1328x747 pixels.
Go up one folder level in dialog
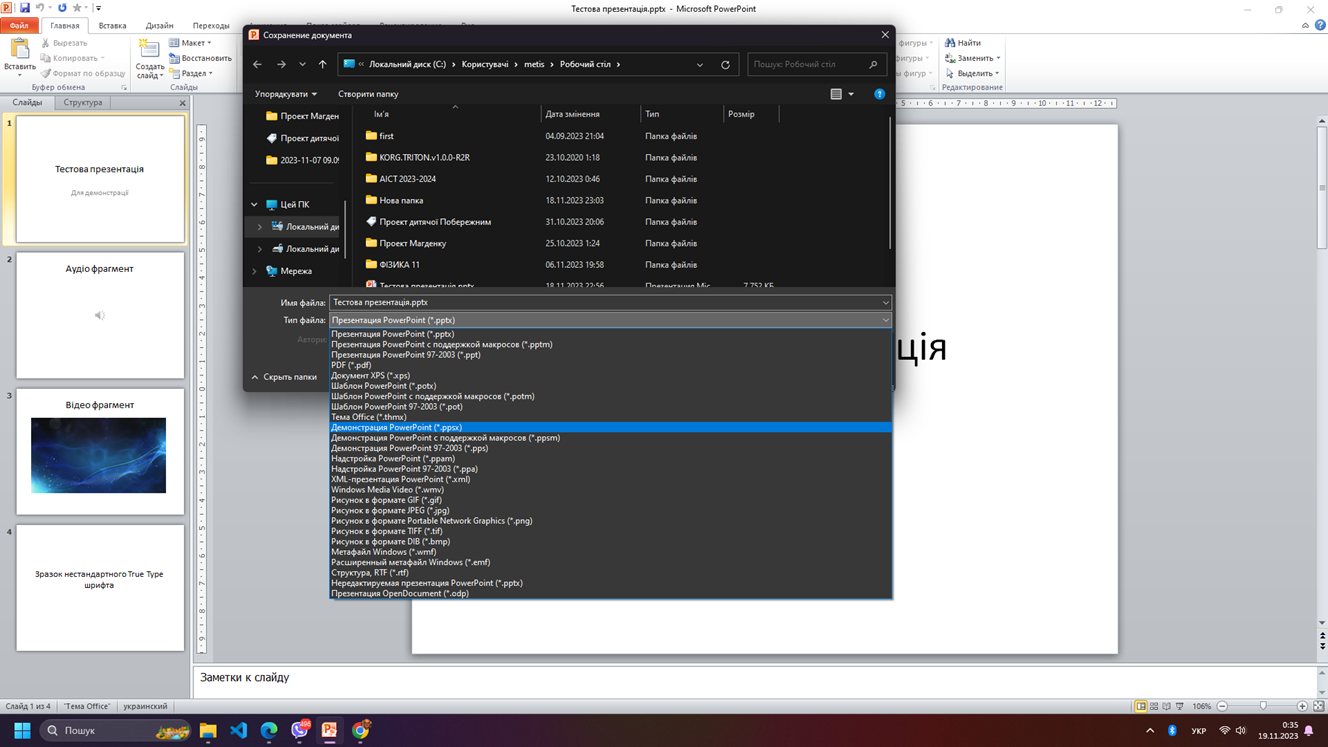click(x=322, y=64)
